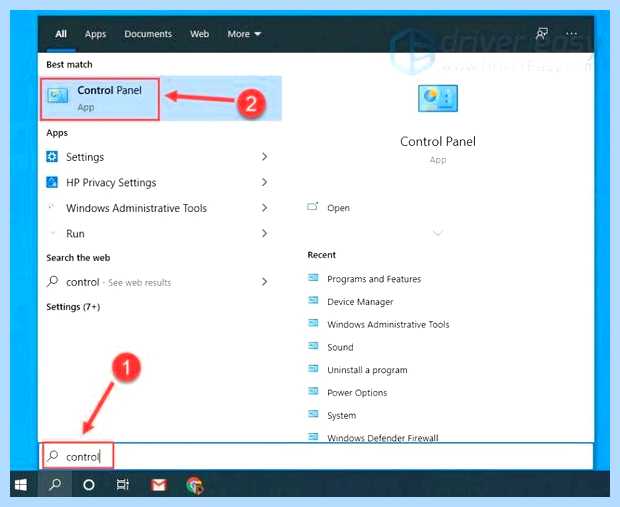Image resolution: width=620 pixels, height=507 pixels.
Task: Click the magnifier icon beside control web result
Action: [x=52, y=282]
